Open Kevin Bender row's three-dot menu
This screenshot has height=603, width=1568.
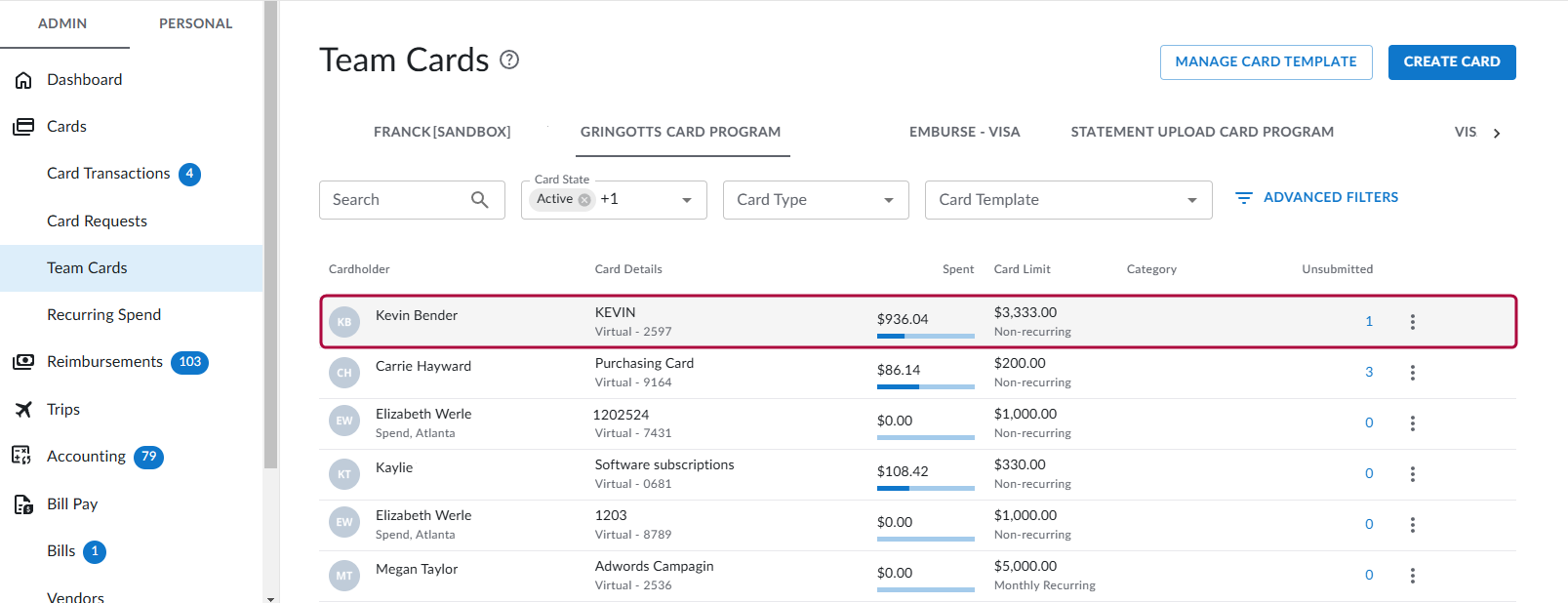tap(1412, 322)
